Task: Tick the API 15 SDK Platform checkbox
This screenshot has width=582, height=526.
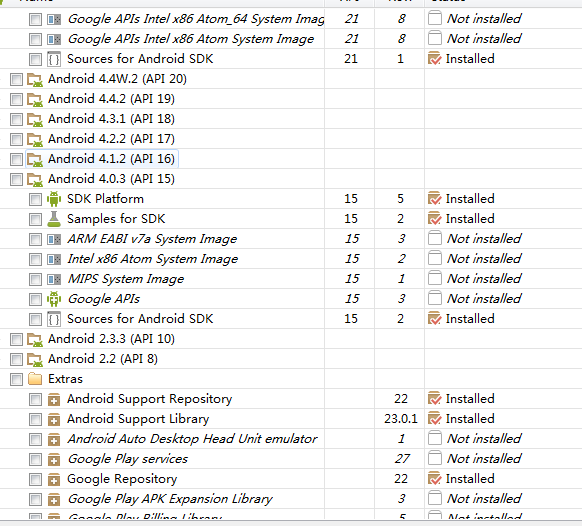Action: click(x=35, y=199)
